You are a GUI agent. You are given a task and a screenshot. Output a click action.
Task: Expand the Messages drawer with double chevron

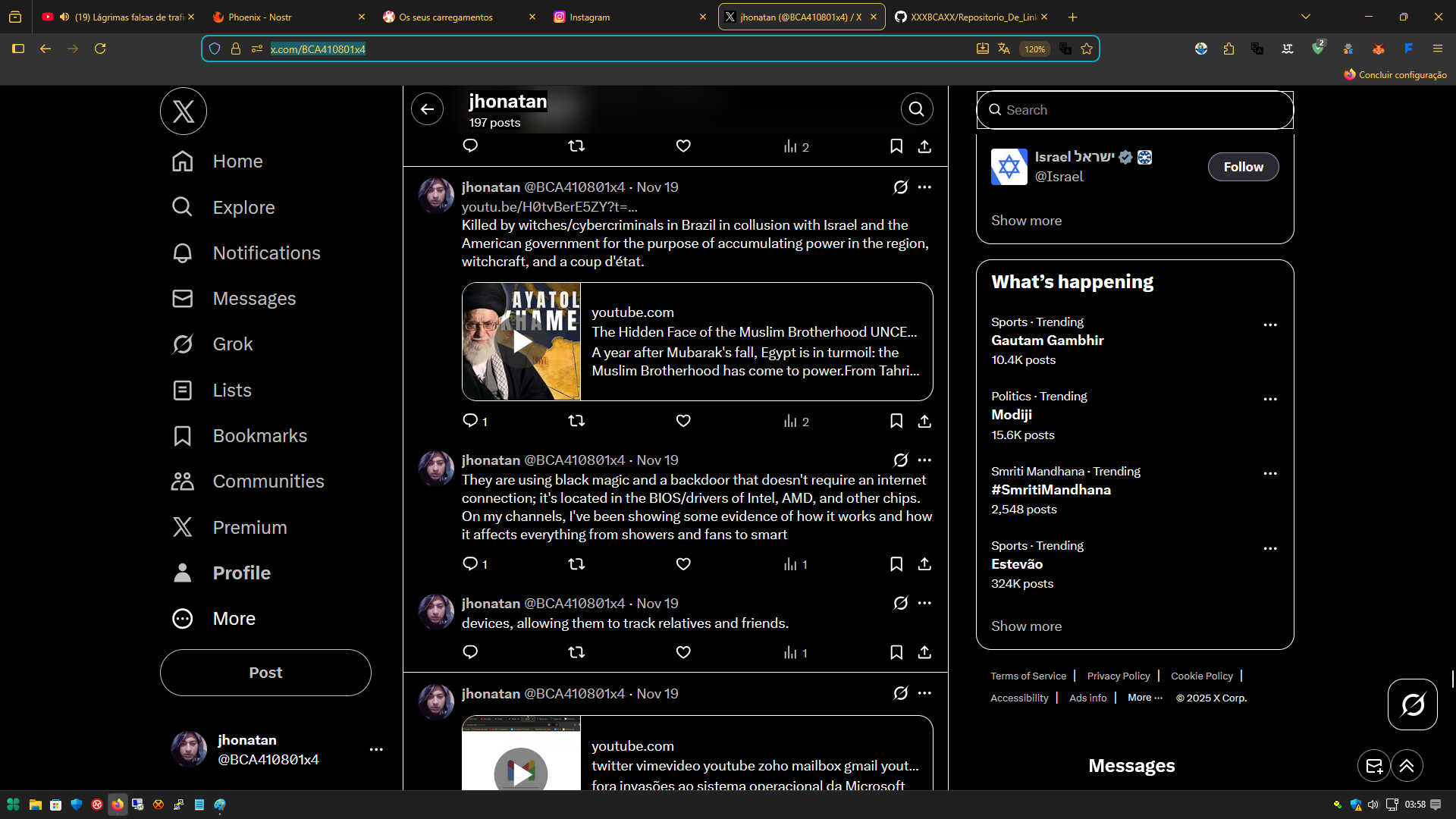click(x=1407, y=766)
